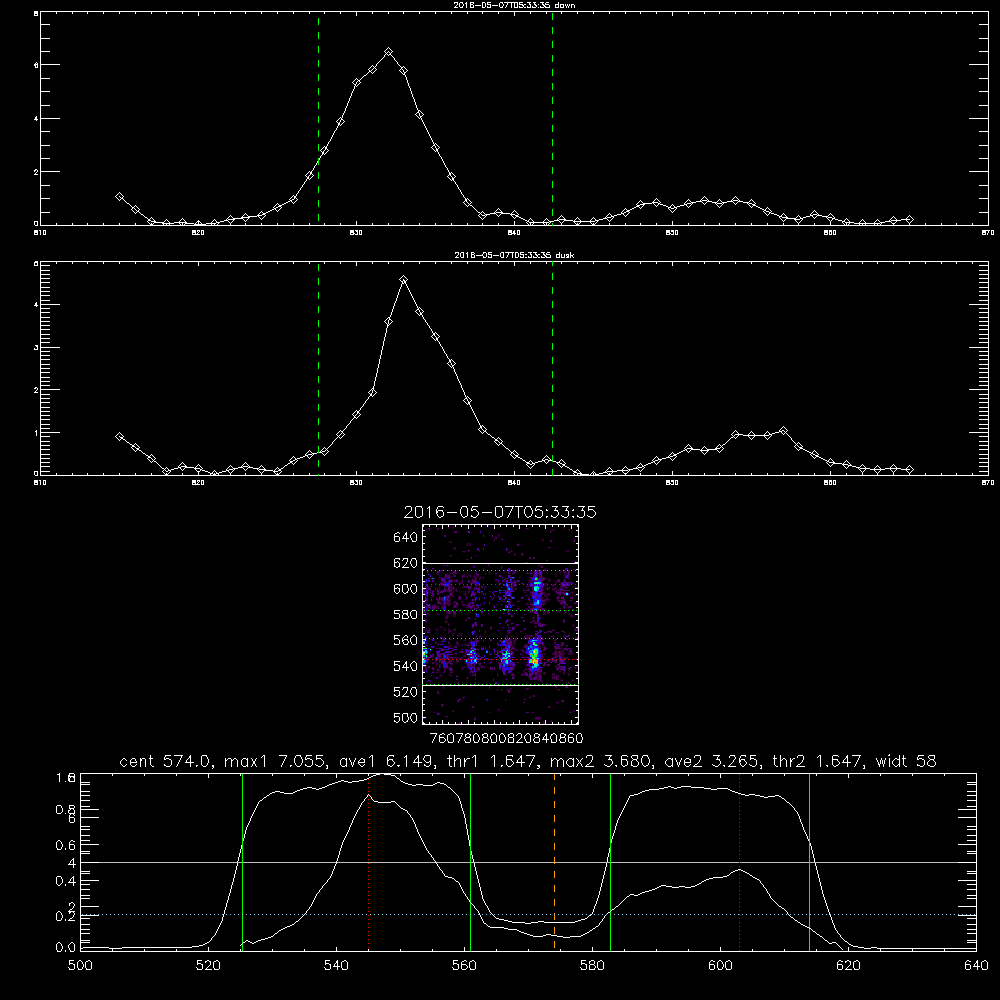The image size is (1000, 1000).
Task: Click the 760780800820840860 x-axis label under image
Action: pyautogui.click(x=507, y=739)
